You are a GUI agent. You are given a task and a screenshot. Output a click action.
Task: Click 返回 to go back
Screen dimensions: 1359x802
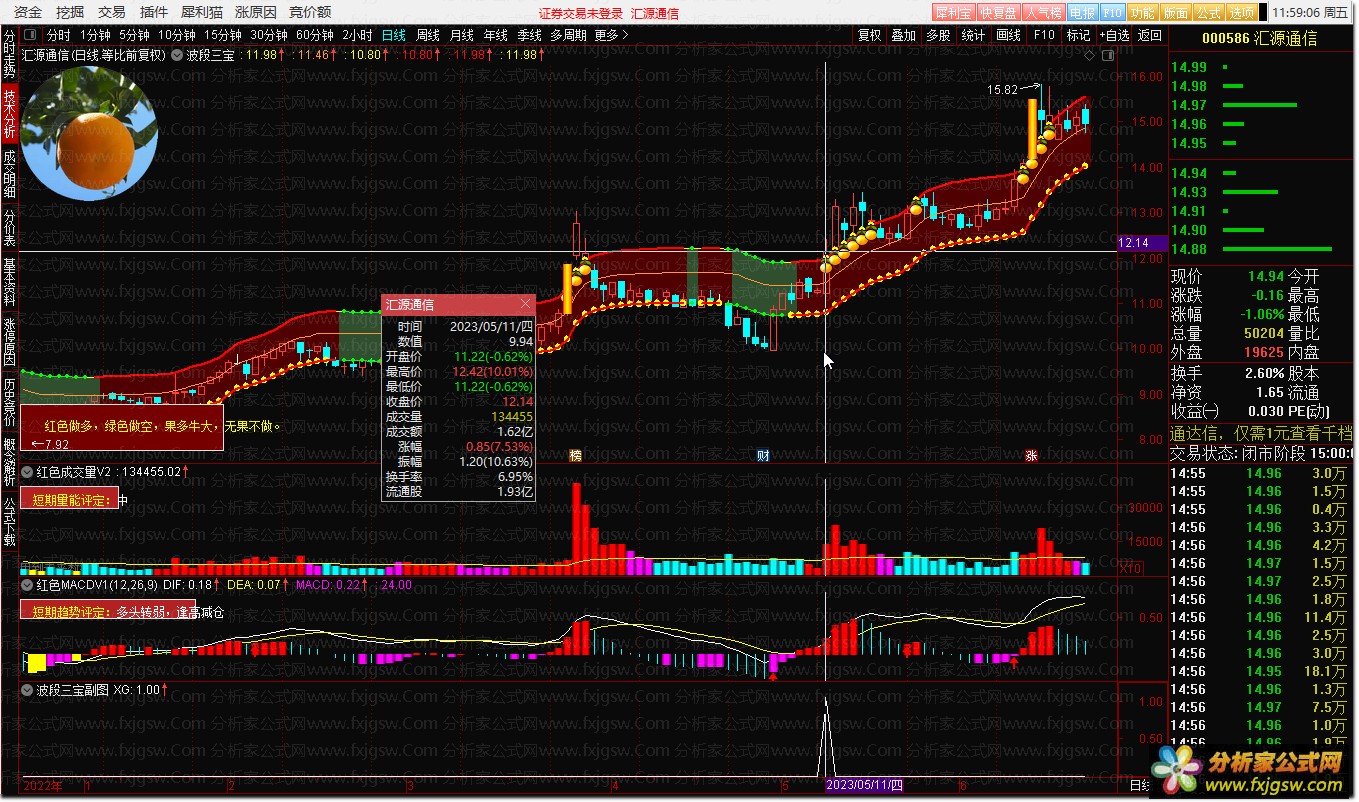coord(1150,35)
